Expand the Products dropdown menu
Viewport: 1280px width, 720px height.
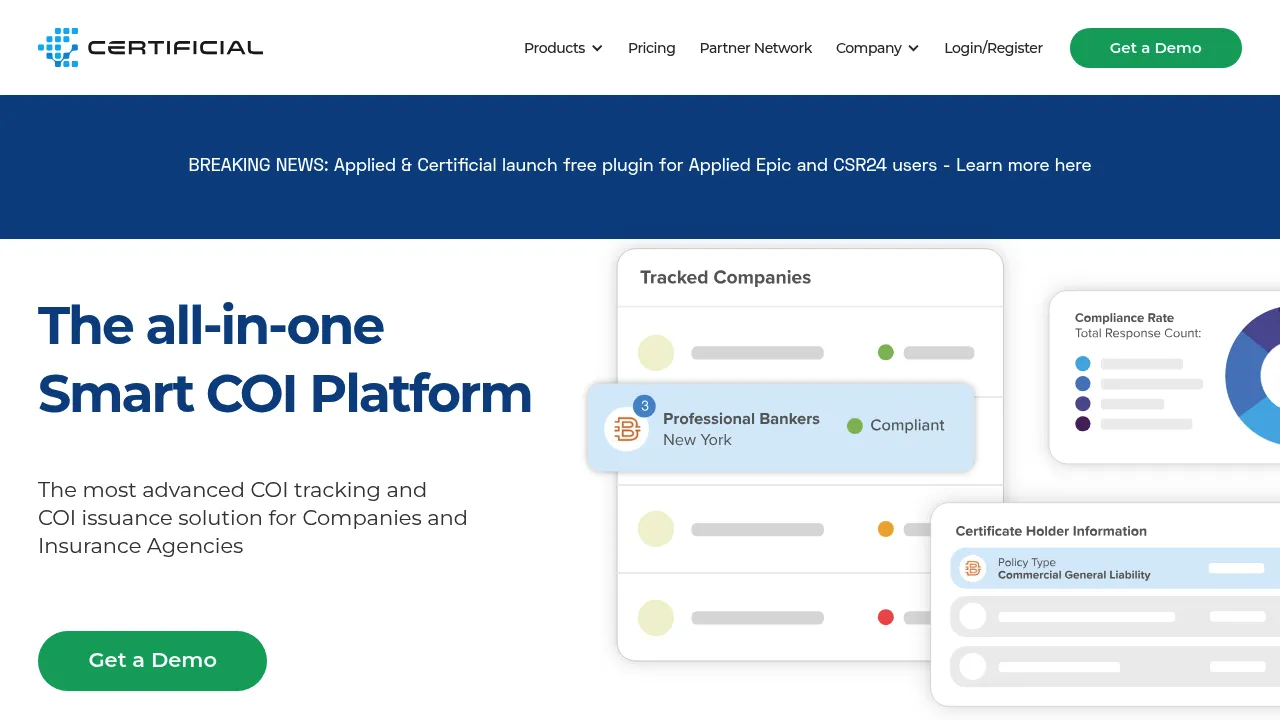click(x=563, y=48)
